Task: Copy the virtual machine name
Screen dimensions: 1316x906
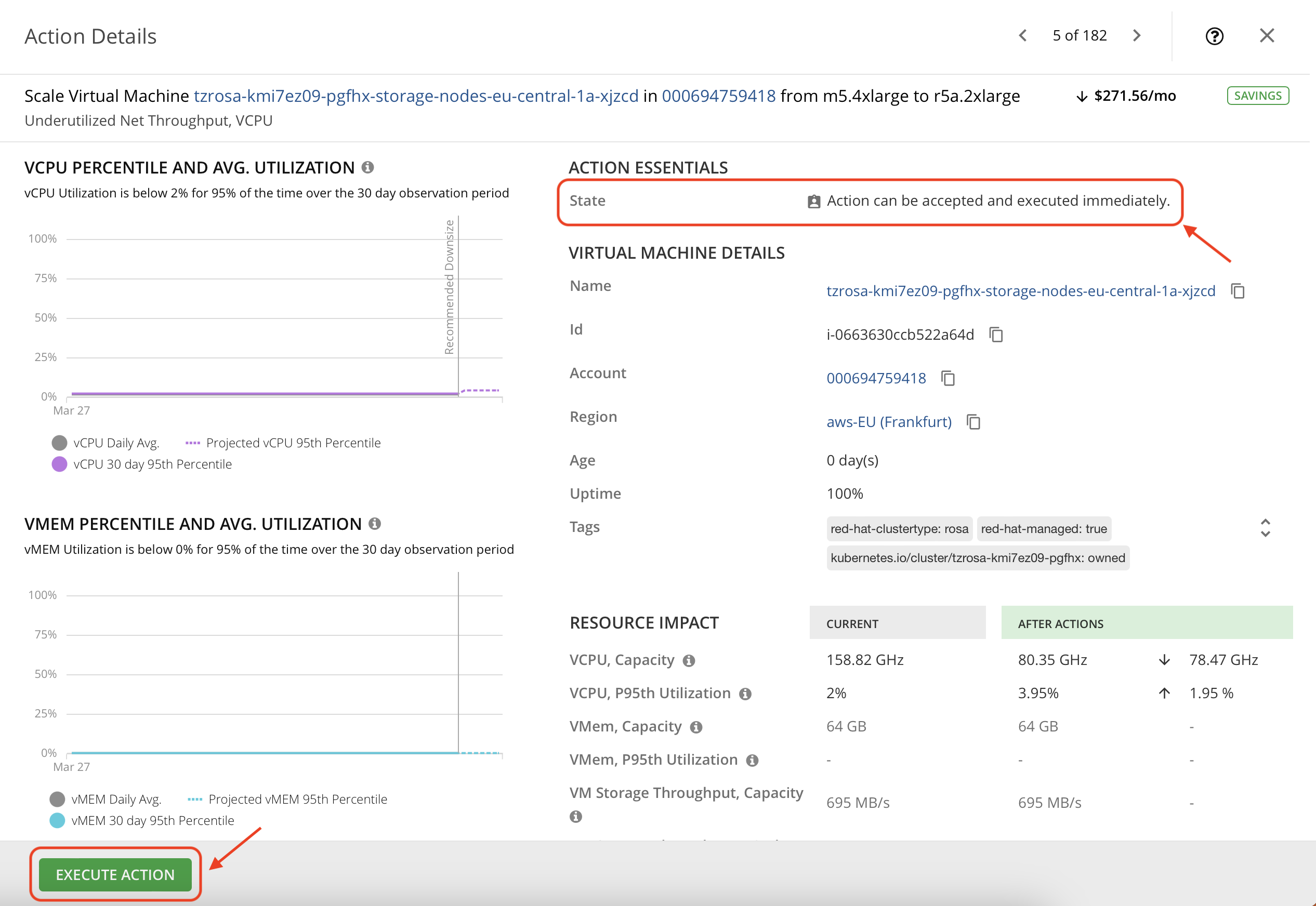Action: click(1238, 291)
